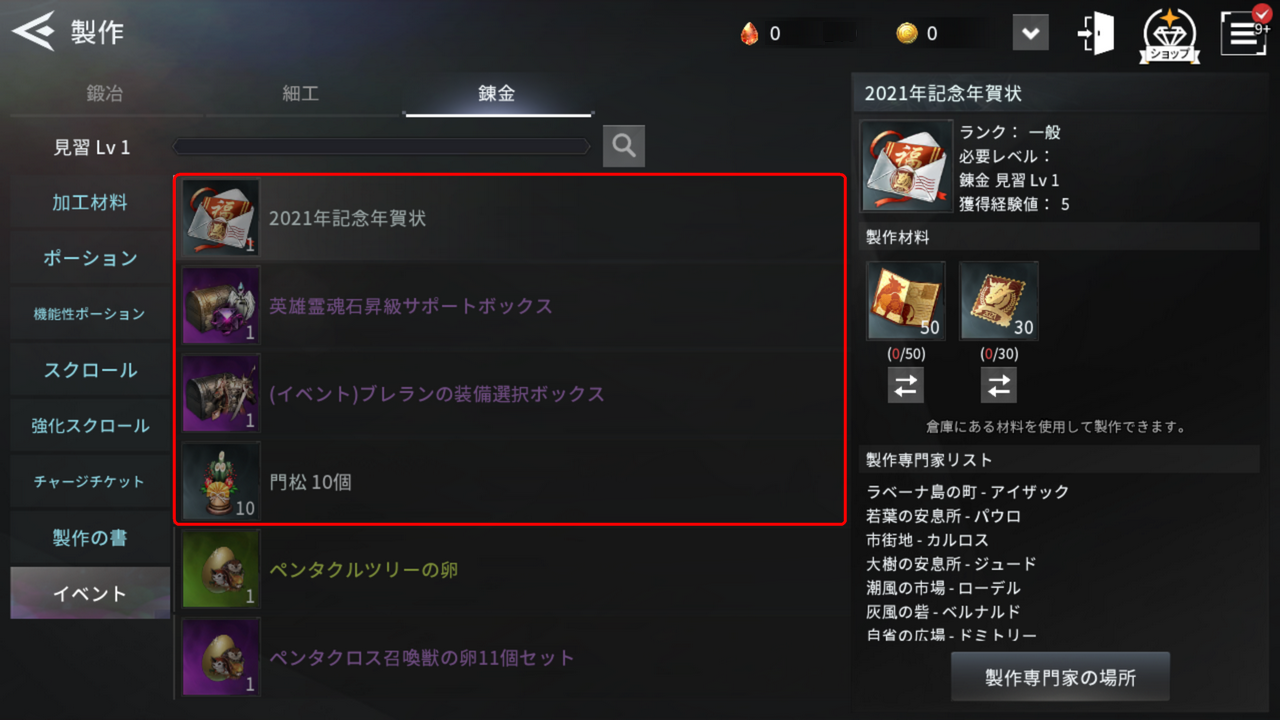Select ペンタクルツリーの卵 recipe

click(510, 570)
